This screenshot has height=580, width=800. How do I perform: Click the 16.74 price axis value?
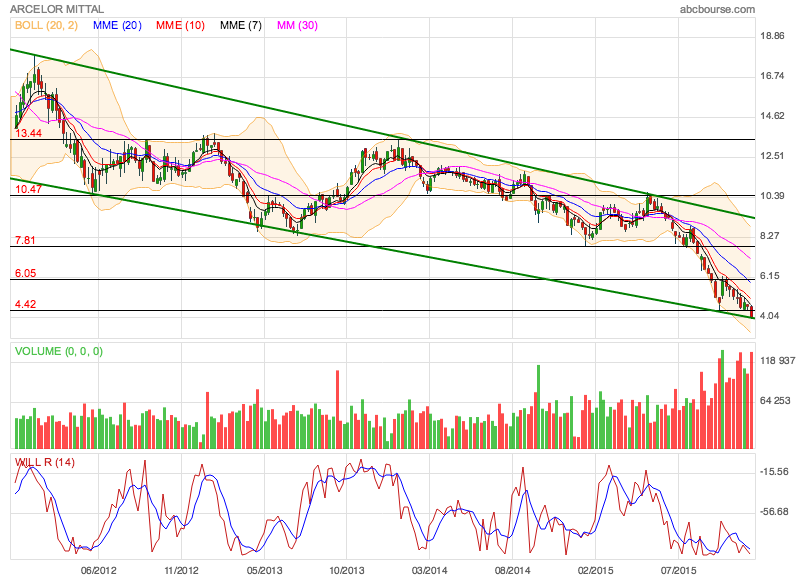click(x=772, y=76)
